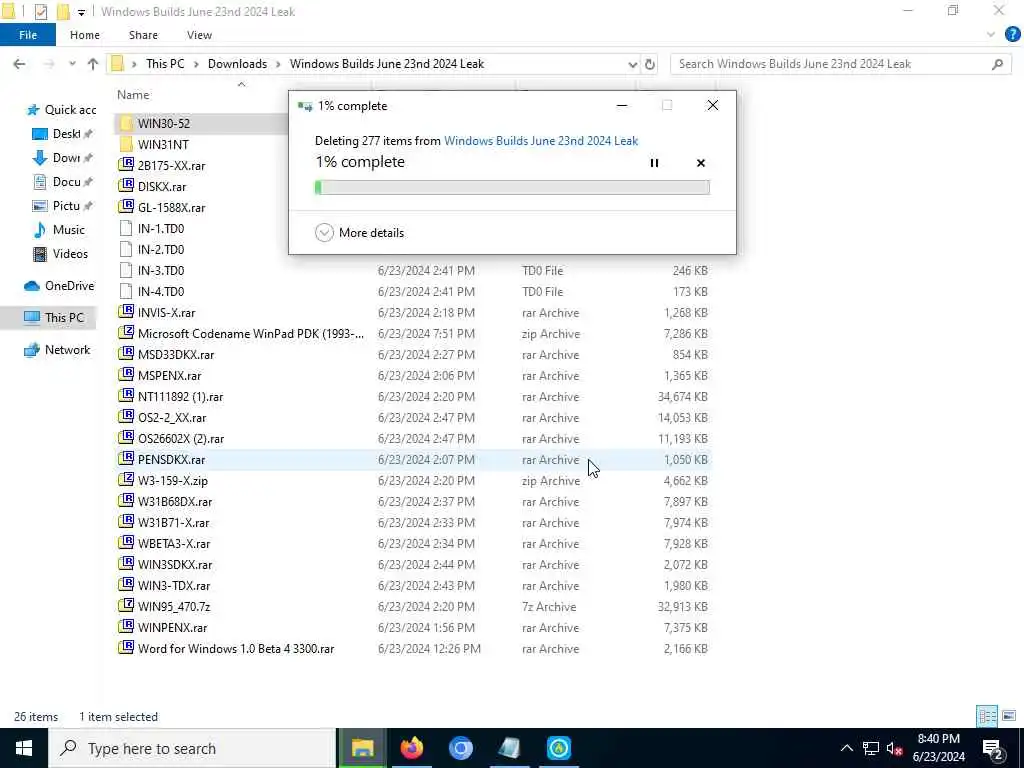Select Desktop in navigation pane
Image resolution: width=1024 pixels, height=768 pixels.
coord(63,134)
